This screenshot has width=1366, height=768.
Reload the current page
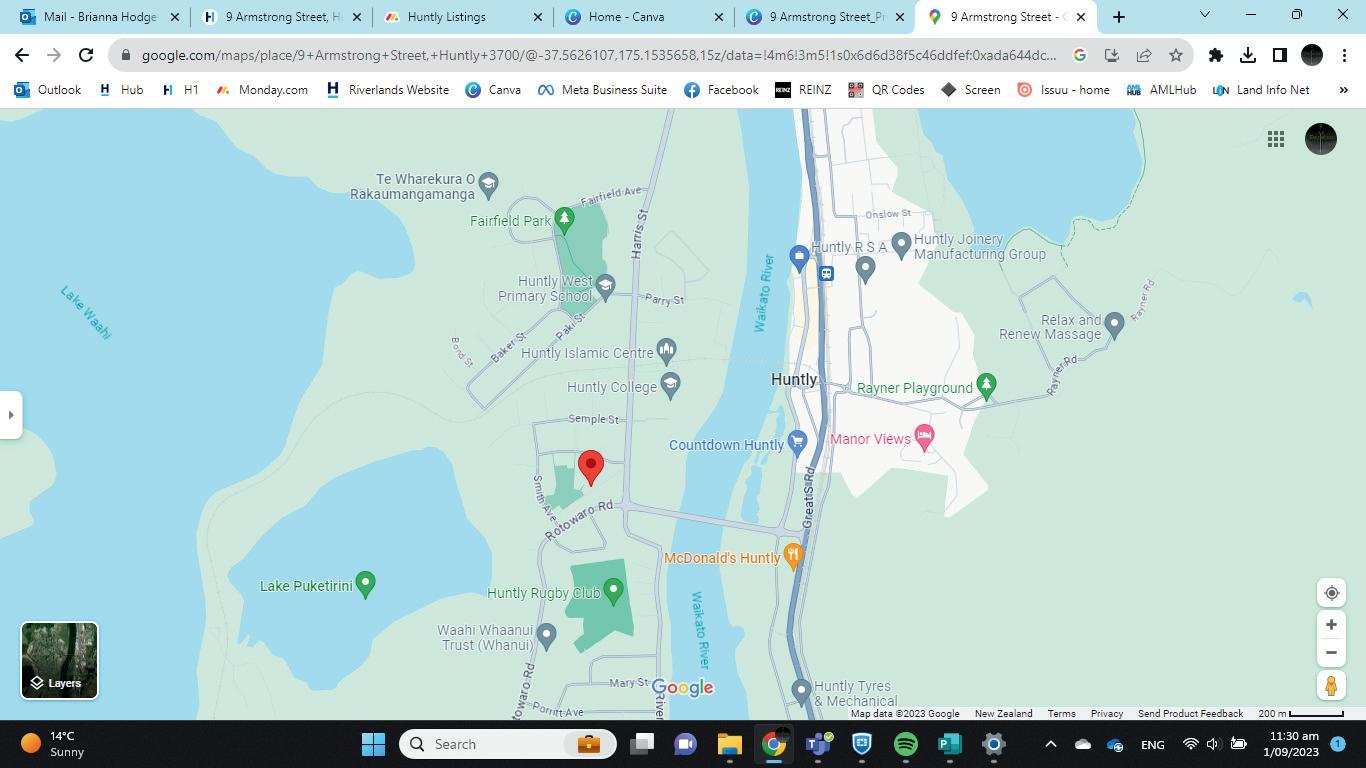point(86,56)
